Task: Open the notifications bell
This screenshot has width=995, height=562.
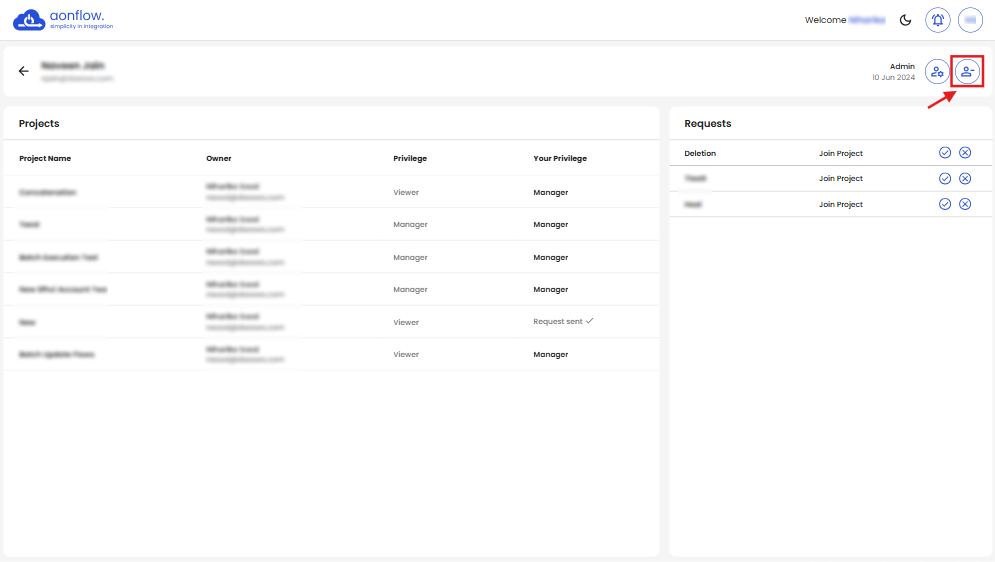Action: (x=938, y=20)
